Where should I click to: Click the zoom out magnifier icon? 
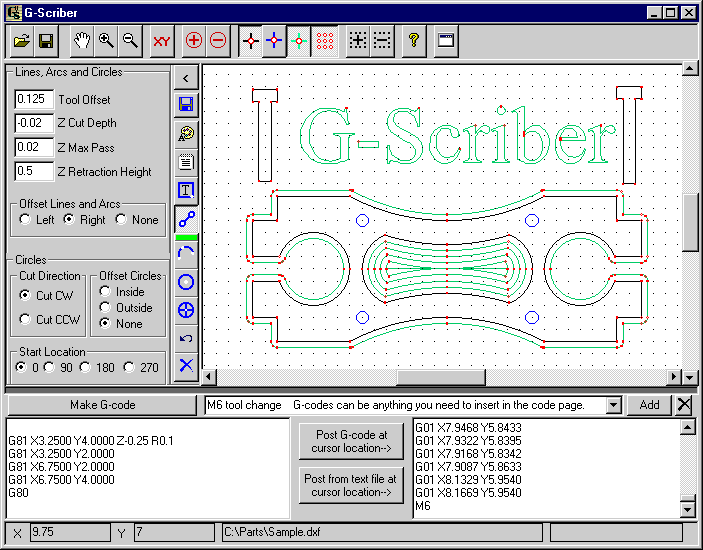pyautogui.click(x=130, y=41)
